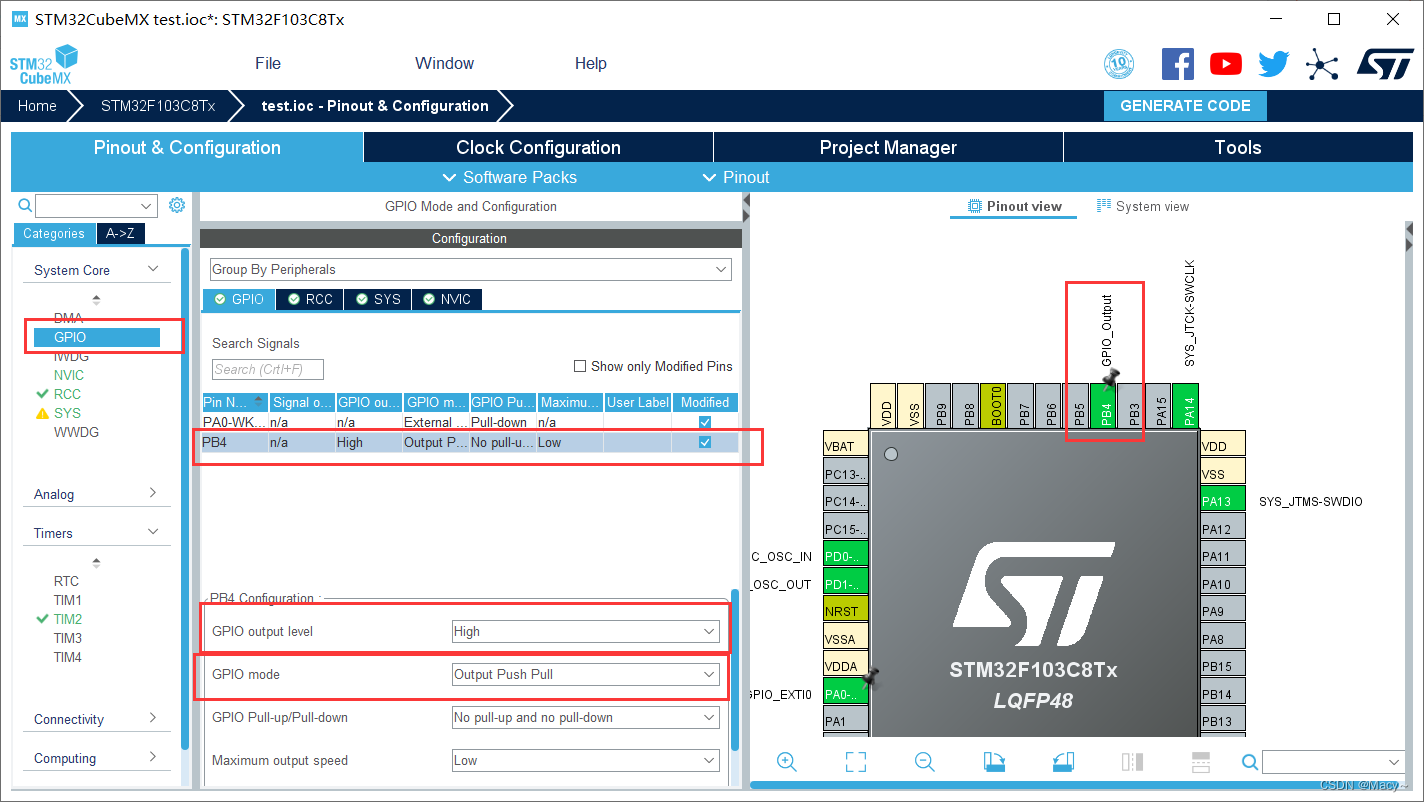Collapse Timers category
The image size is (1424, 802).
coord(96,533)
